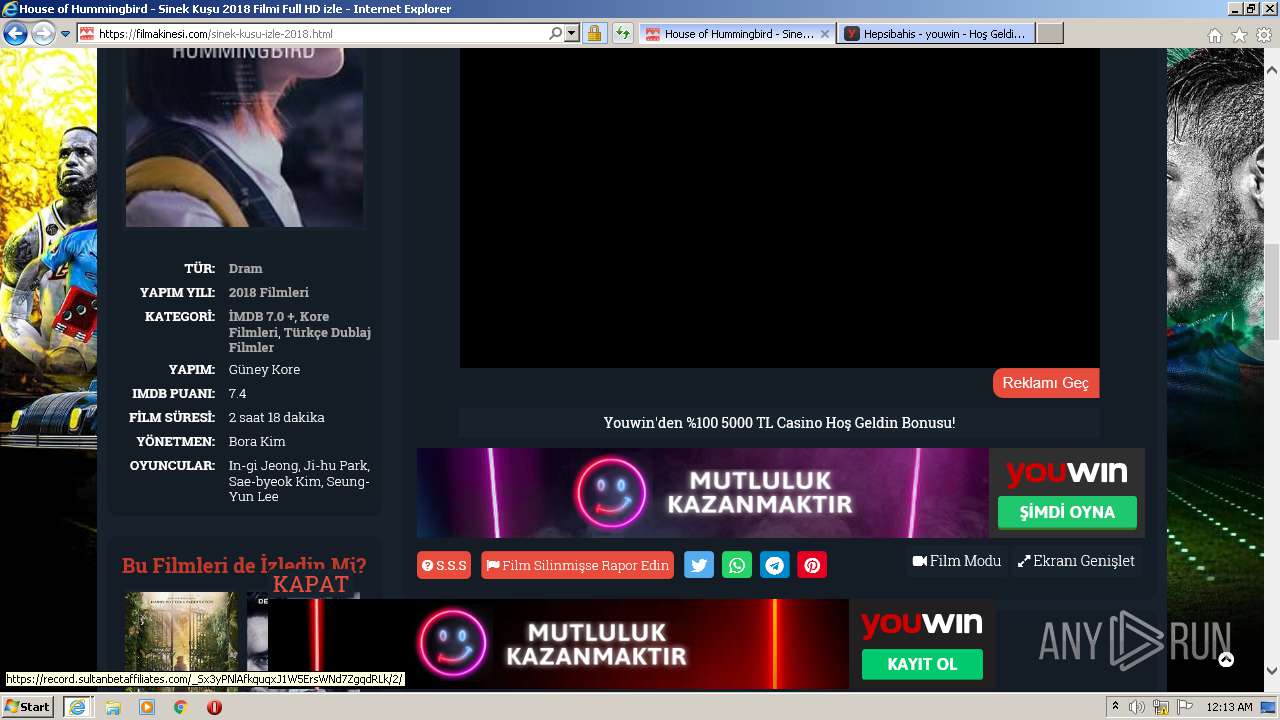Close the bottom ad with KAPAT
This screenshot has width=1280, height=720.
pos(311,584)
